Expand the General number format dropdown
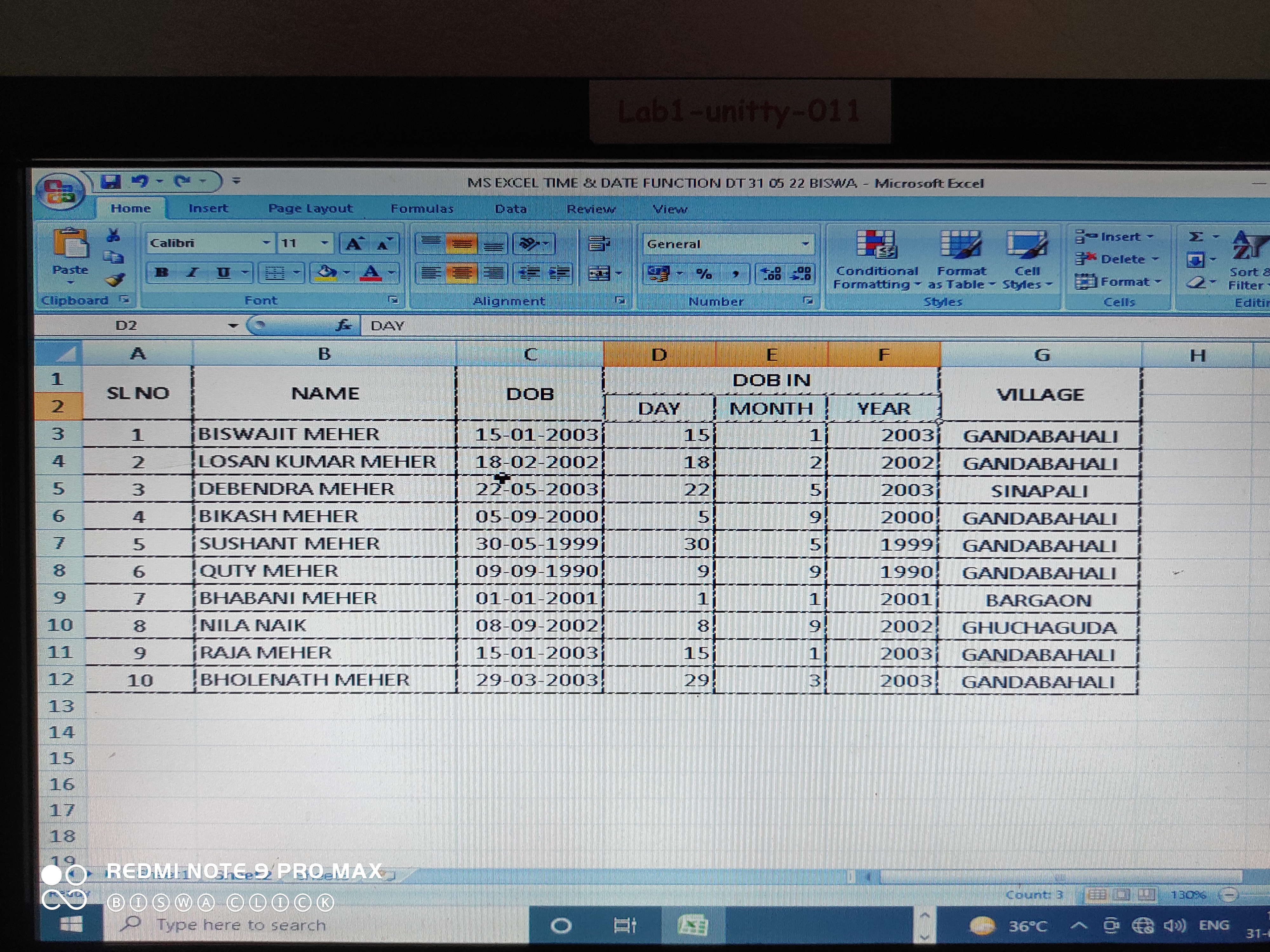 click(x=805, y=244)
